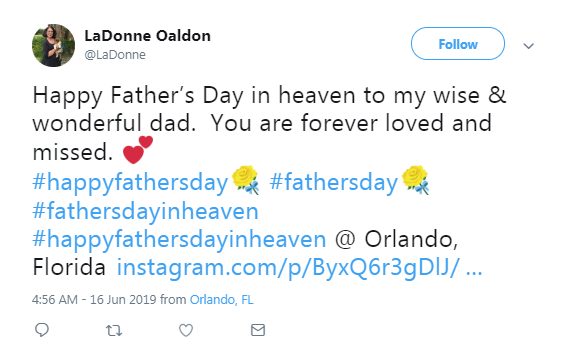568x361 pixels.
Task: Click the Follow button
Action: point(458,44)
